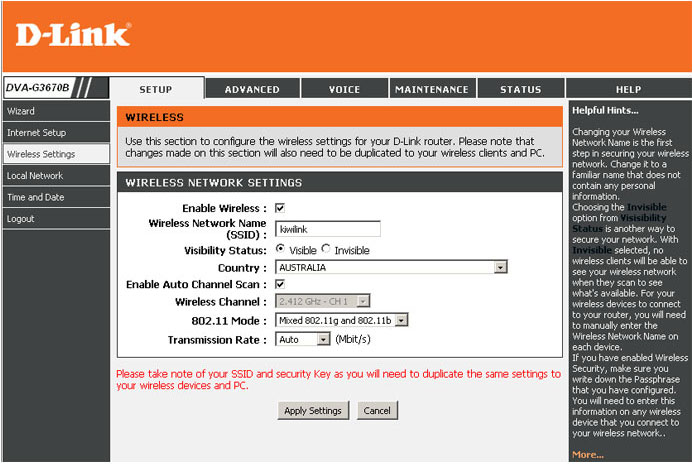Click the More... link in hints
The image size is (692, 464).
point(588,454)
